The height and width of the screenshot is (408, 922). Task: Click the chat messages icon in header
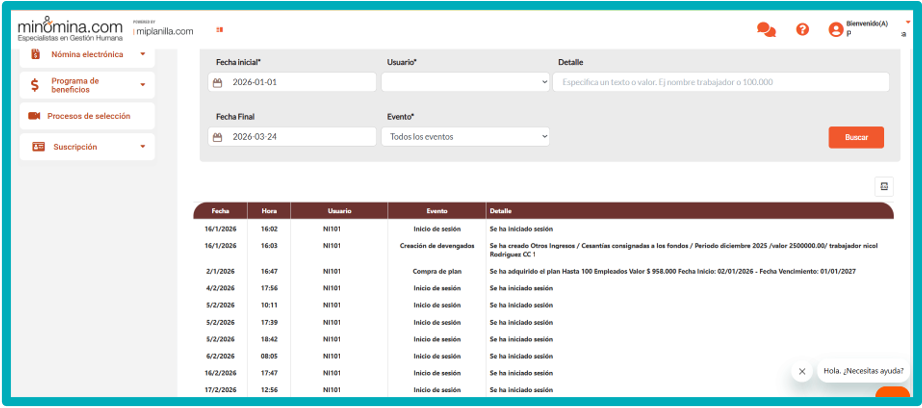[766, 30]
